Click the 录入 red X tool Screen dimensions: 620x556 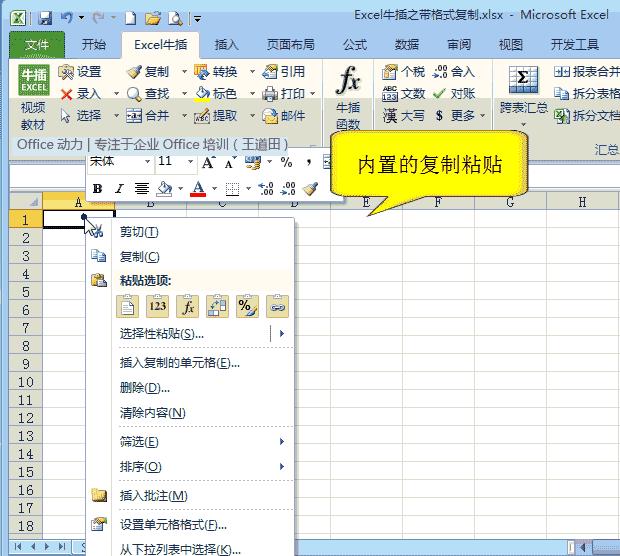[x=80, y=94]
